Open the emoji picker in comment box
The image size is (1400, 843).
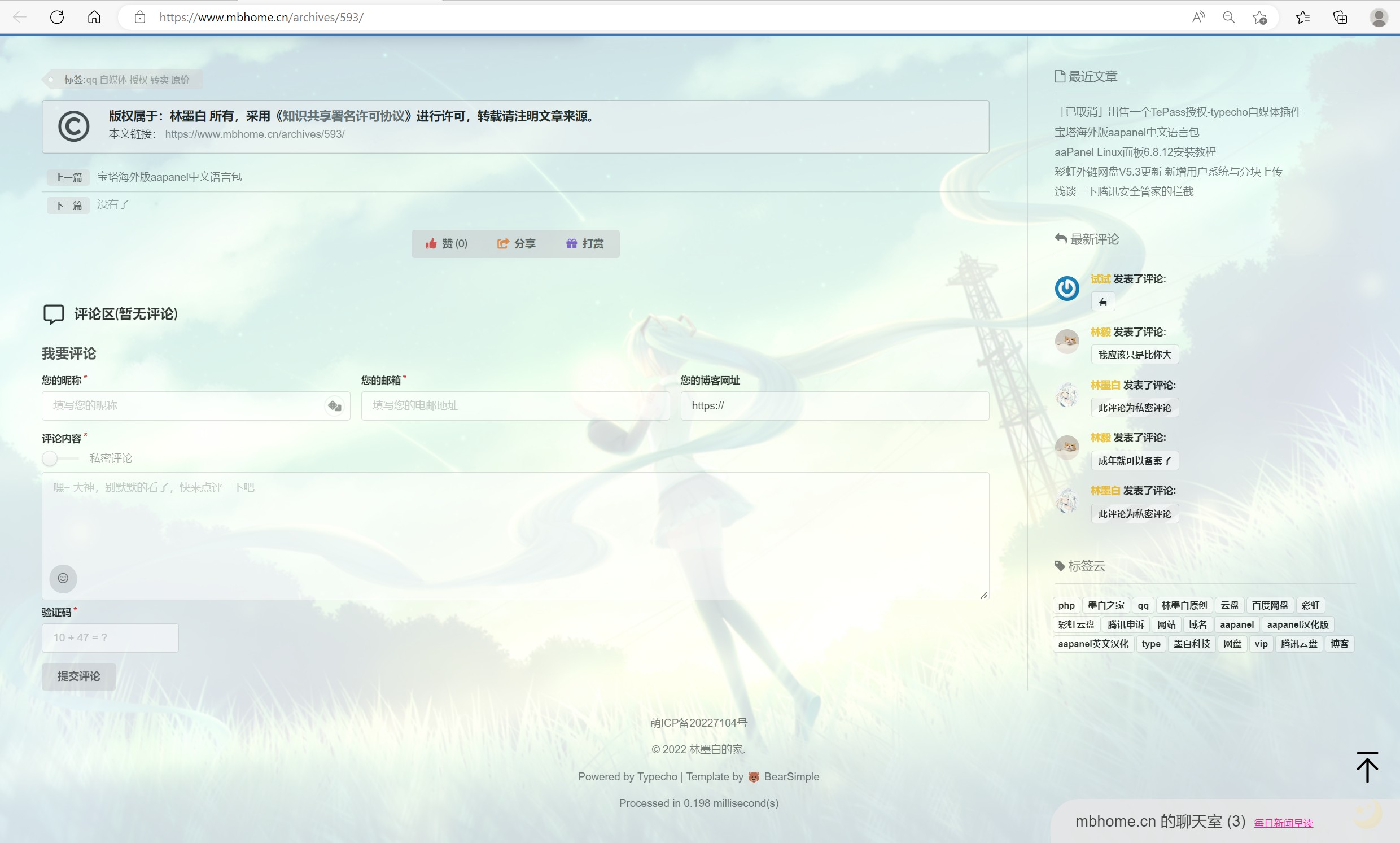coord(63,578)
